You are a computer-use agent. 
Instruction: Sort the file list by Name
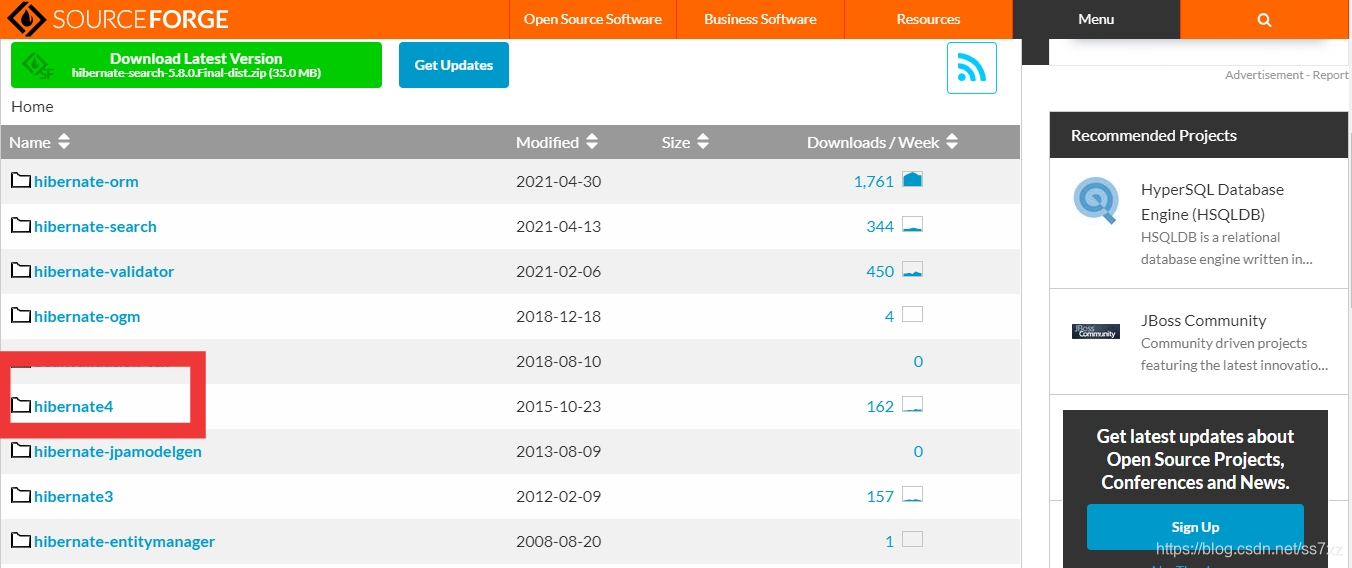(x=40, y=142)
